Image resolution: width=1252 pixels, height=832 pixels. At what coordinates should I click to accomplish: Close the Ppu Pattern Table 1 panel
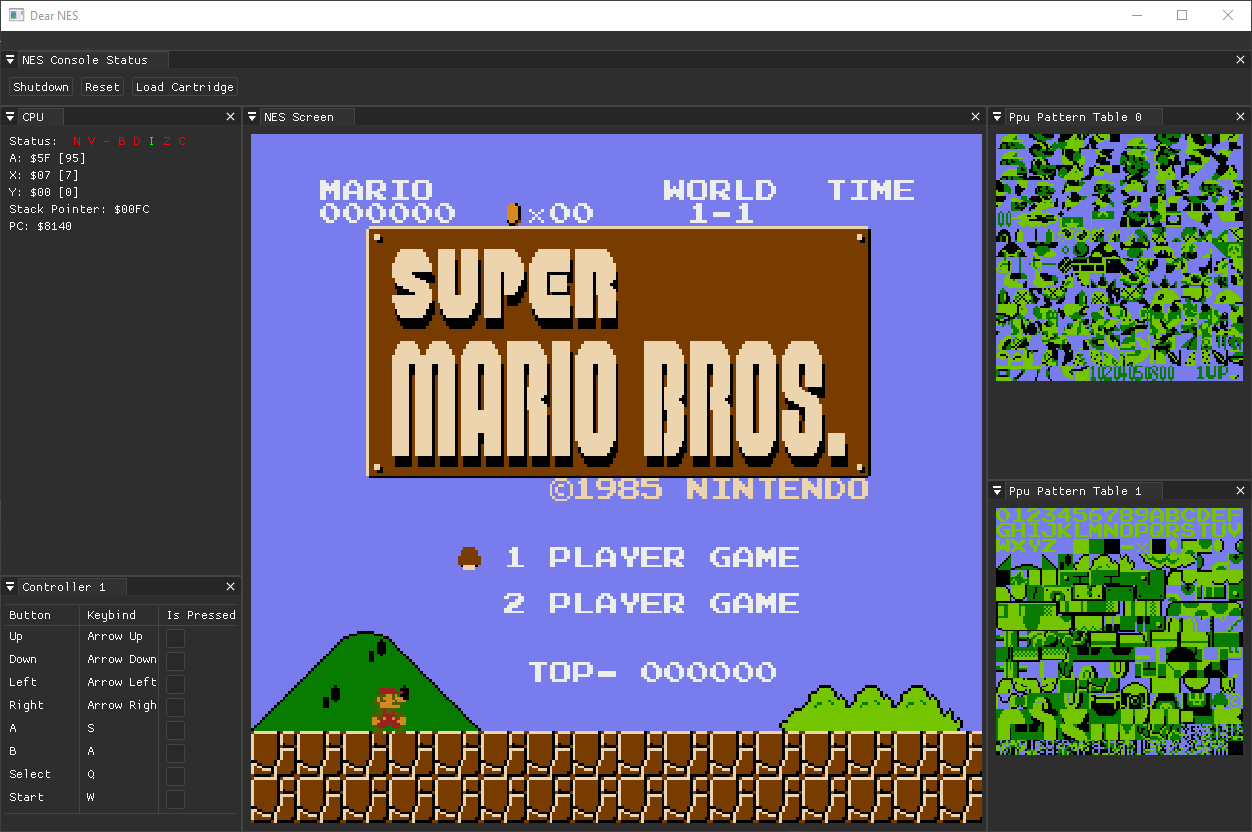[1241, 491]
